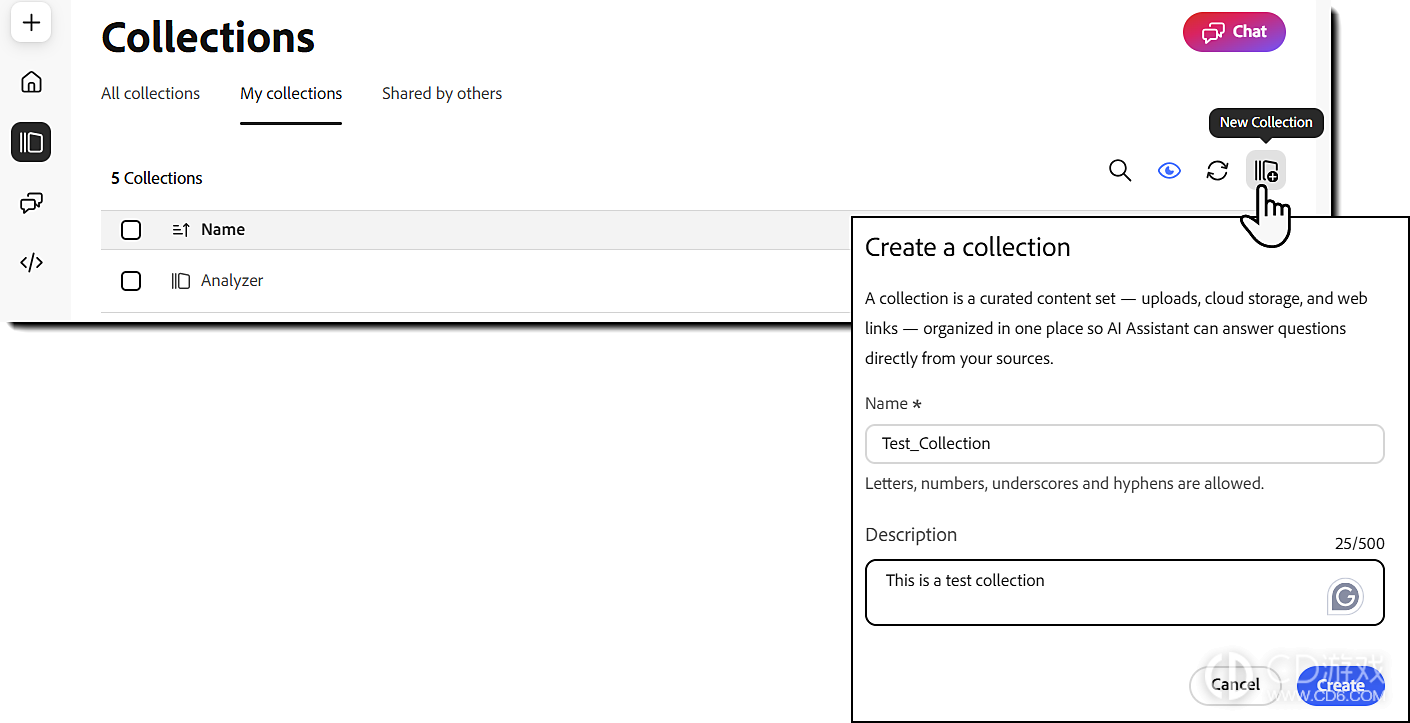This screenshot has height=723, width=1410.
Task: Select the Collections icon in the sidebar
Action: (x=31, y=142)
